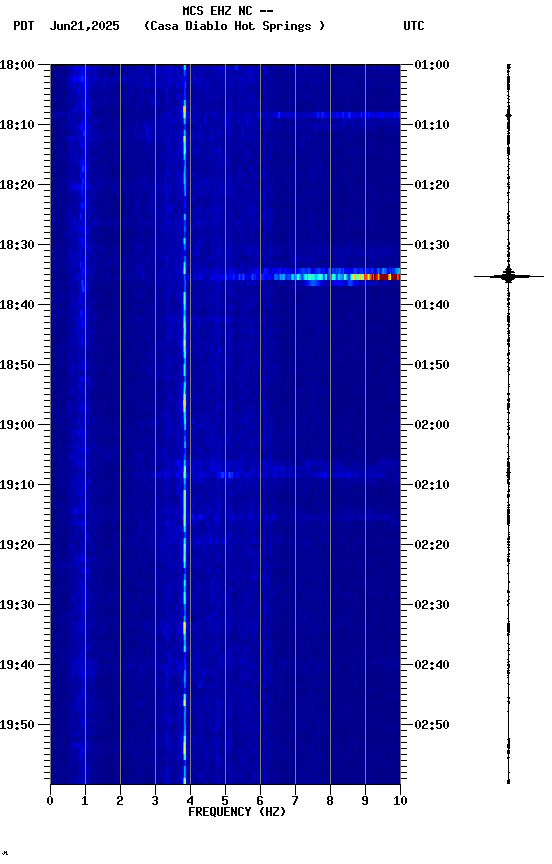Click the red high-energy spot near 9-10 Hz

coord(383,277)
